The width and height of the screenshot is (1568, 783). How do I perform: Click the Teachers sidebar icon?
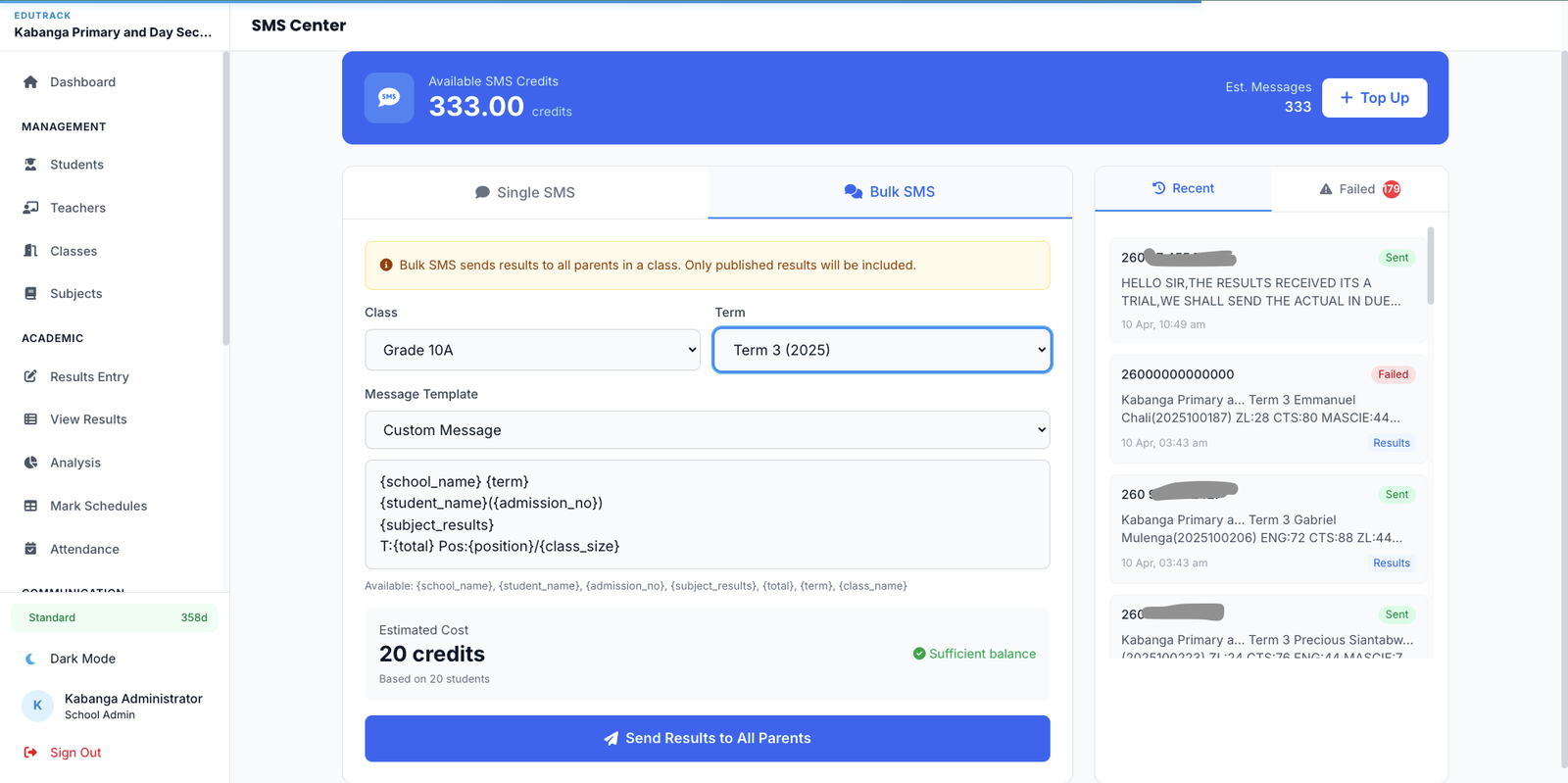click(x=30, y=208)
